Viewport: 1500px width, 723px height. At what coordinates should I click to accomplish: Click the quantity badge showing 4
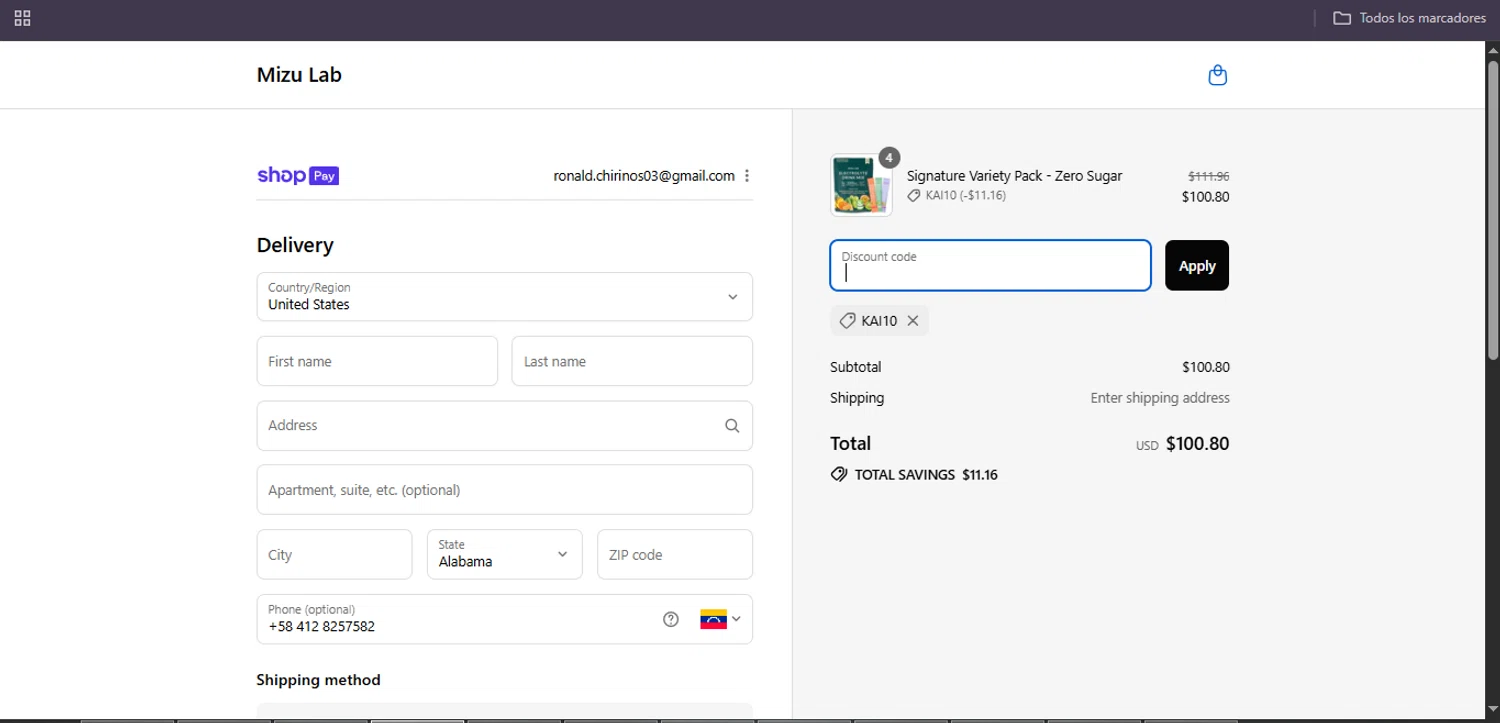click(x=889, y=157)
